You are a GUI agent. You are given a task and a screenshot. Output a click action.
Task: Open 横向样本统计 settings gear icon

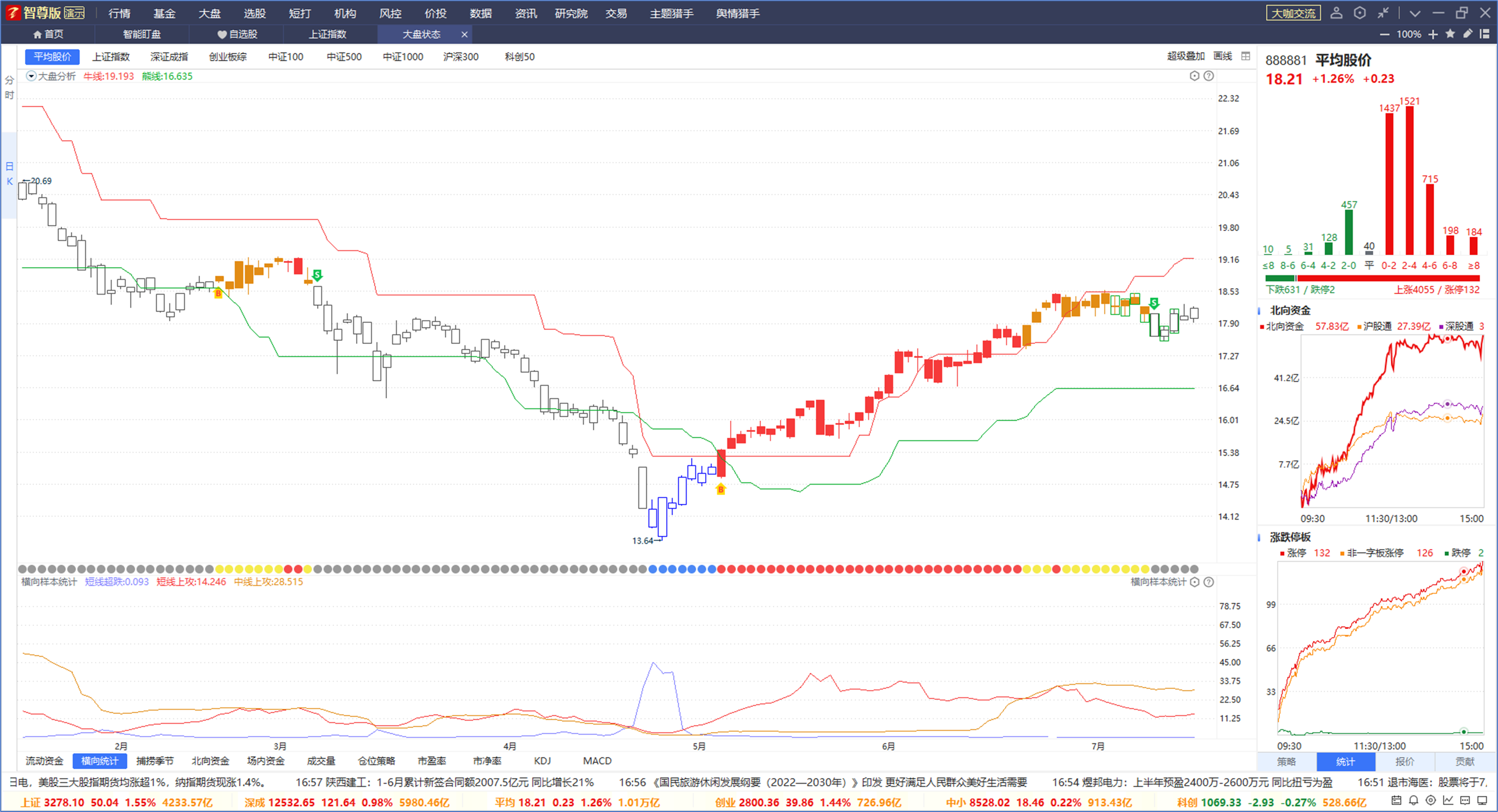[1194, 582]
